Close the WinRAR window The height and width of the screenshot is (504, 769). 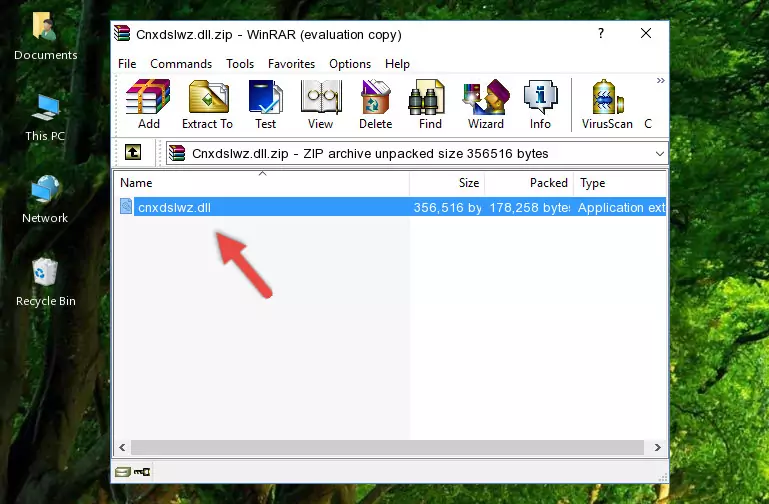[x=646, y=33]
